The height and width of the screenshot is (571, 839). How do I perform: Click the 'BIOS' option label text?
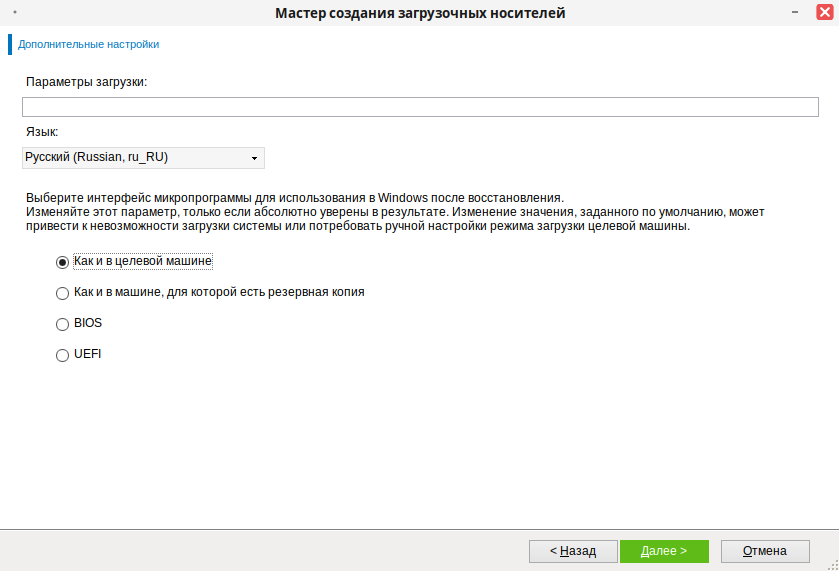tap(88, 323)
